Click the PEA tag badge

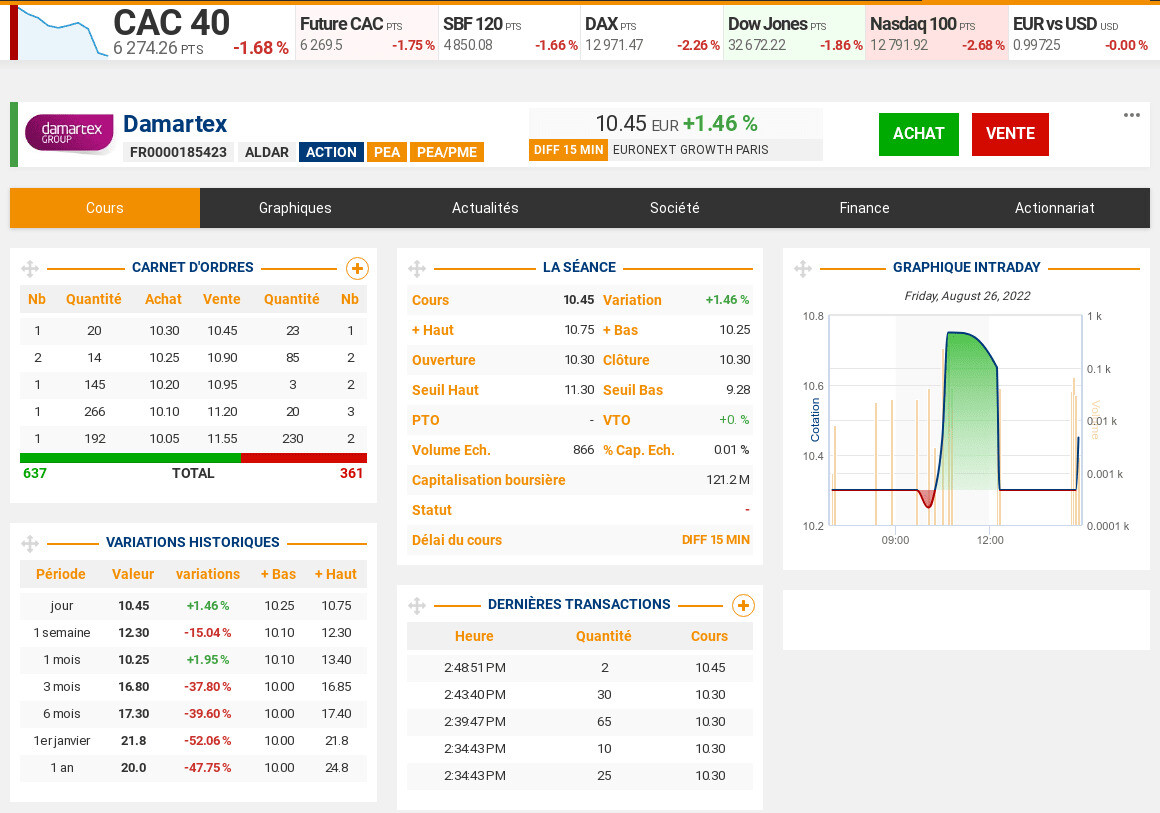(386, 152)
